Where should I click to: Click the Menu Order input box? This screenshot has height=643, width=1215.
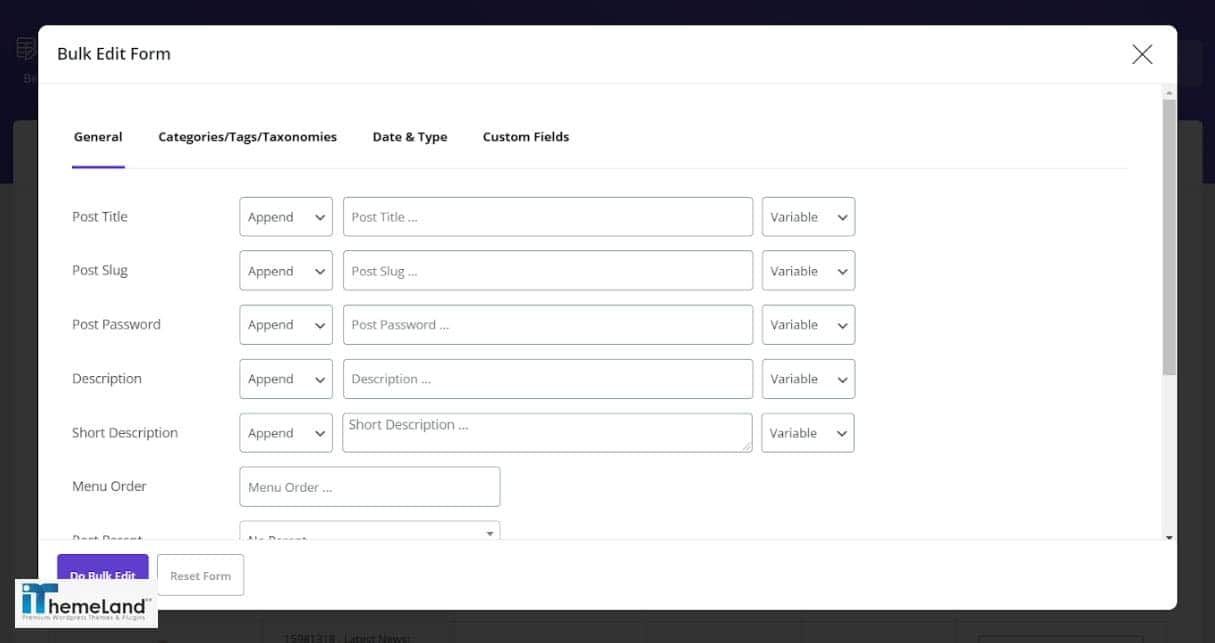click(x=369, y=486)
